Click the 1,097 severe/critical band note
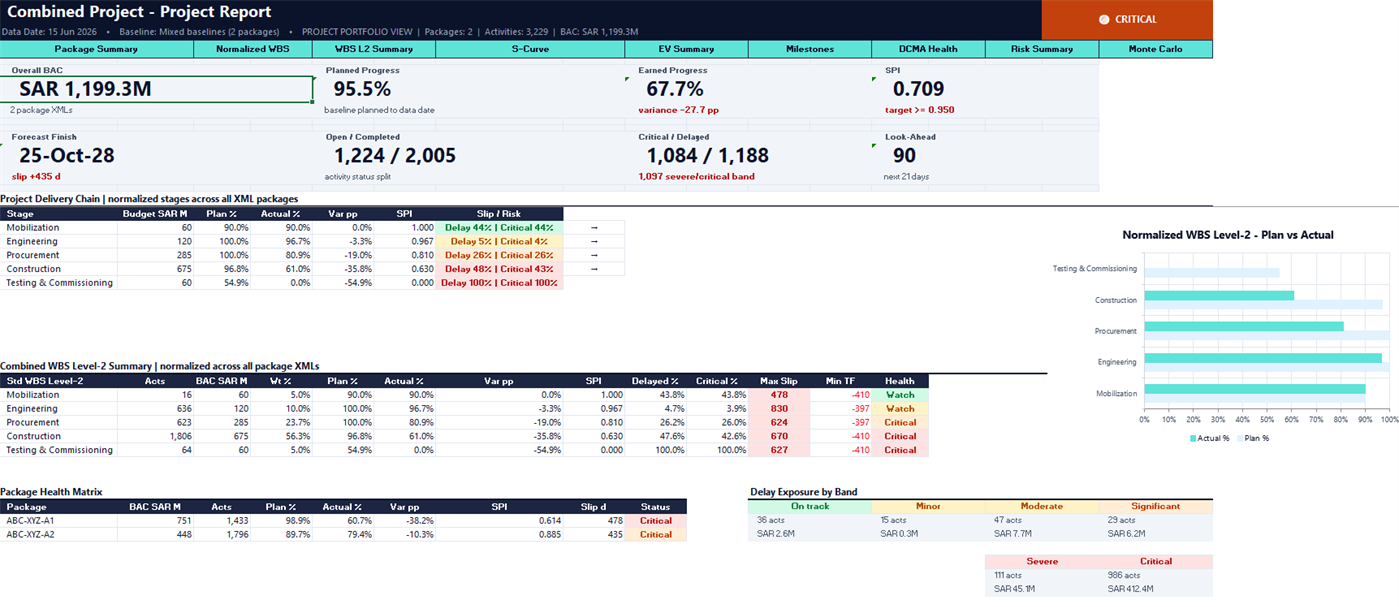1399x607 pixels. click(x=697, y=177)
